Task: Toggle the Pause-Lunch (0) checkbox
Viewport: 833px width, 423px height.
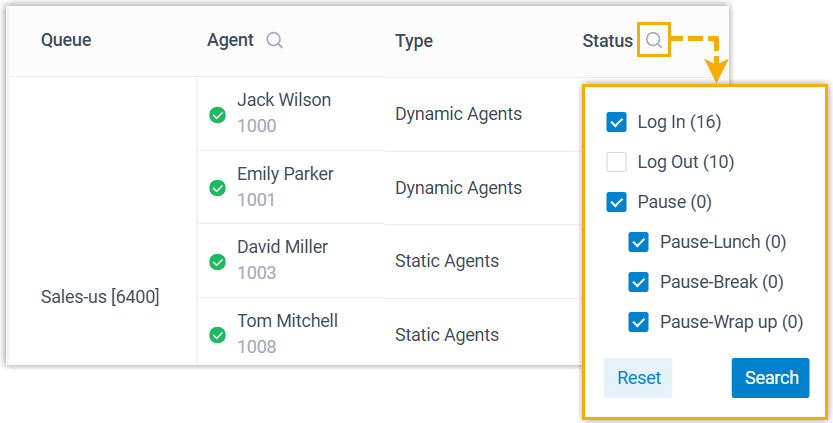Action: [x=638, y=242]
